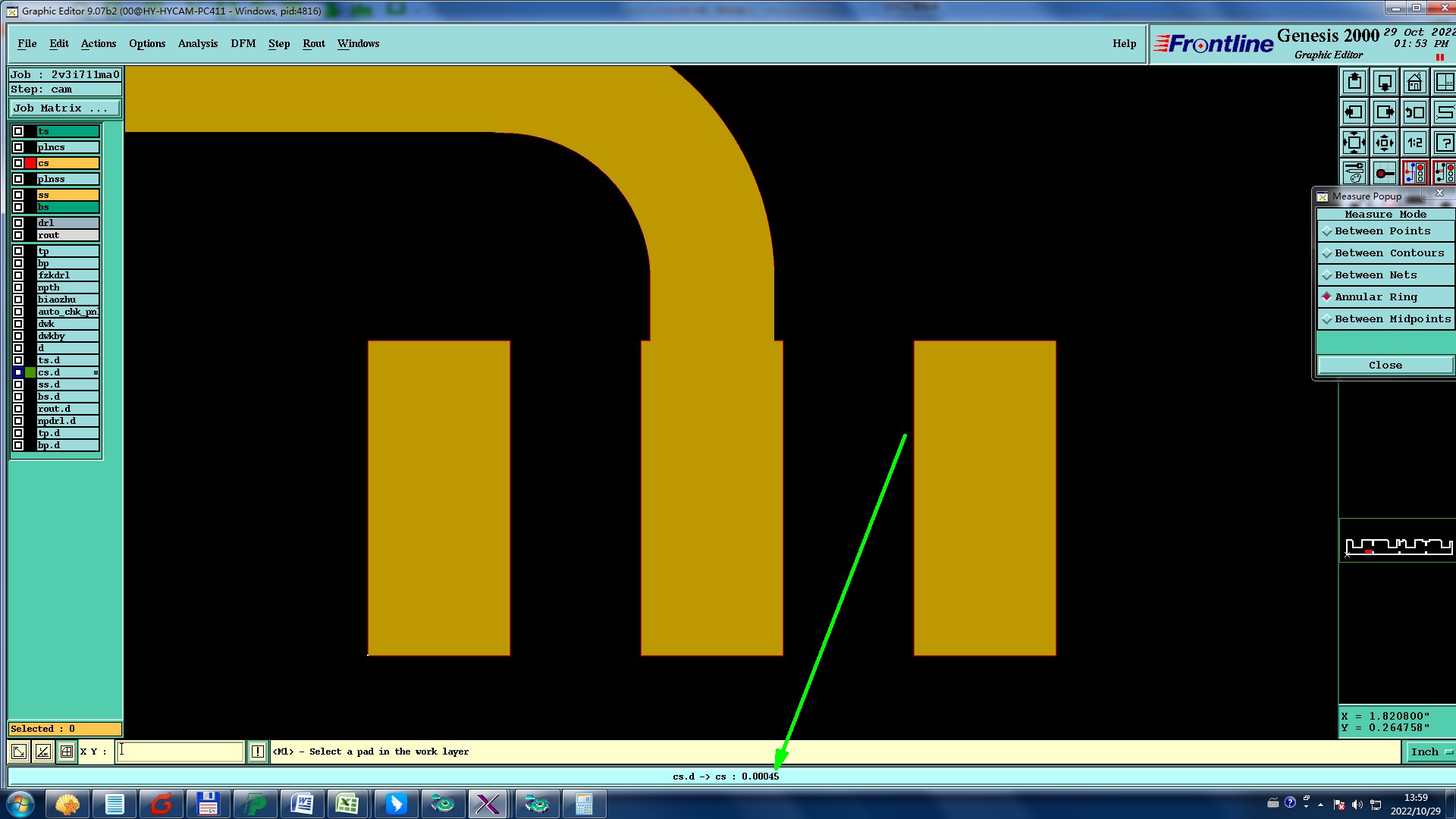Open the wrench and palette tools icon

click(x=1354, y=173)
